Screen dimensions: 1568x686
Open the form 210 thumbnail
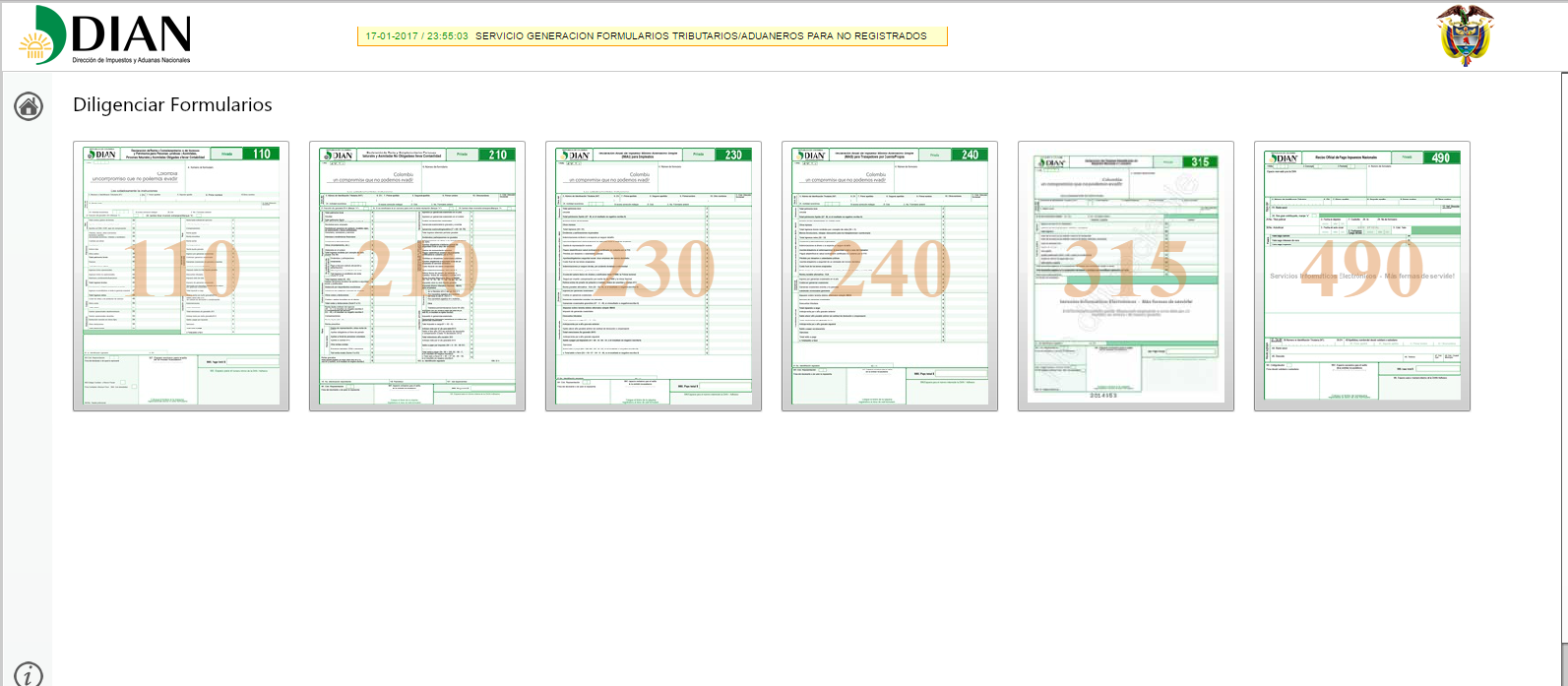(417, 276)
